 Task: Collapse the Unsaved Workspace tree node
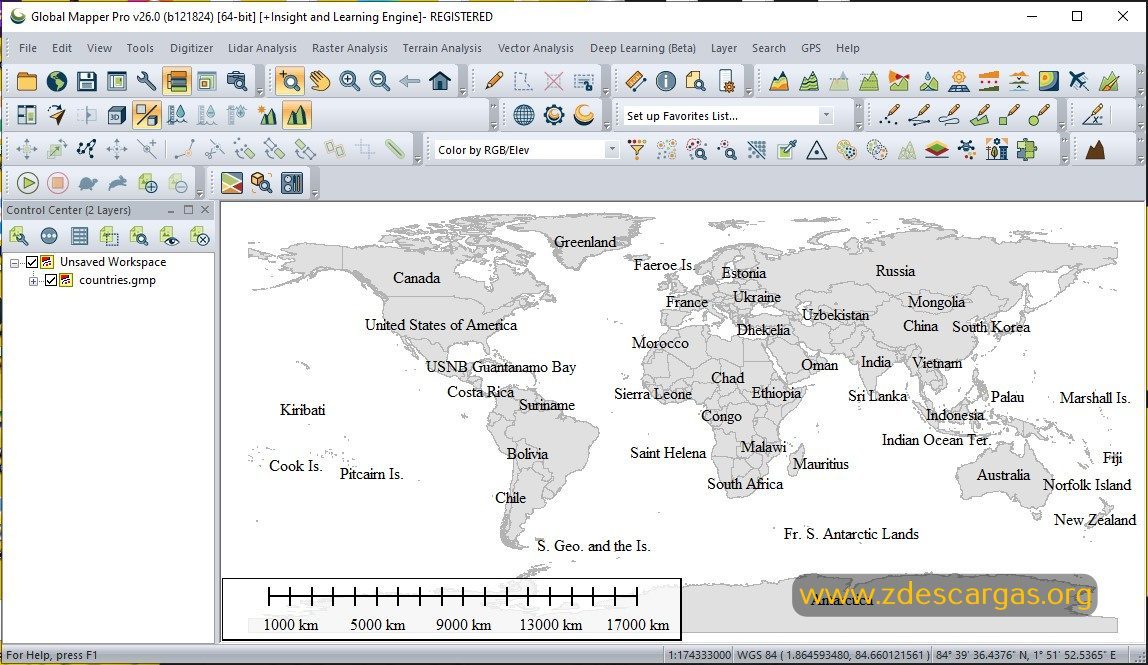14,262
